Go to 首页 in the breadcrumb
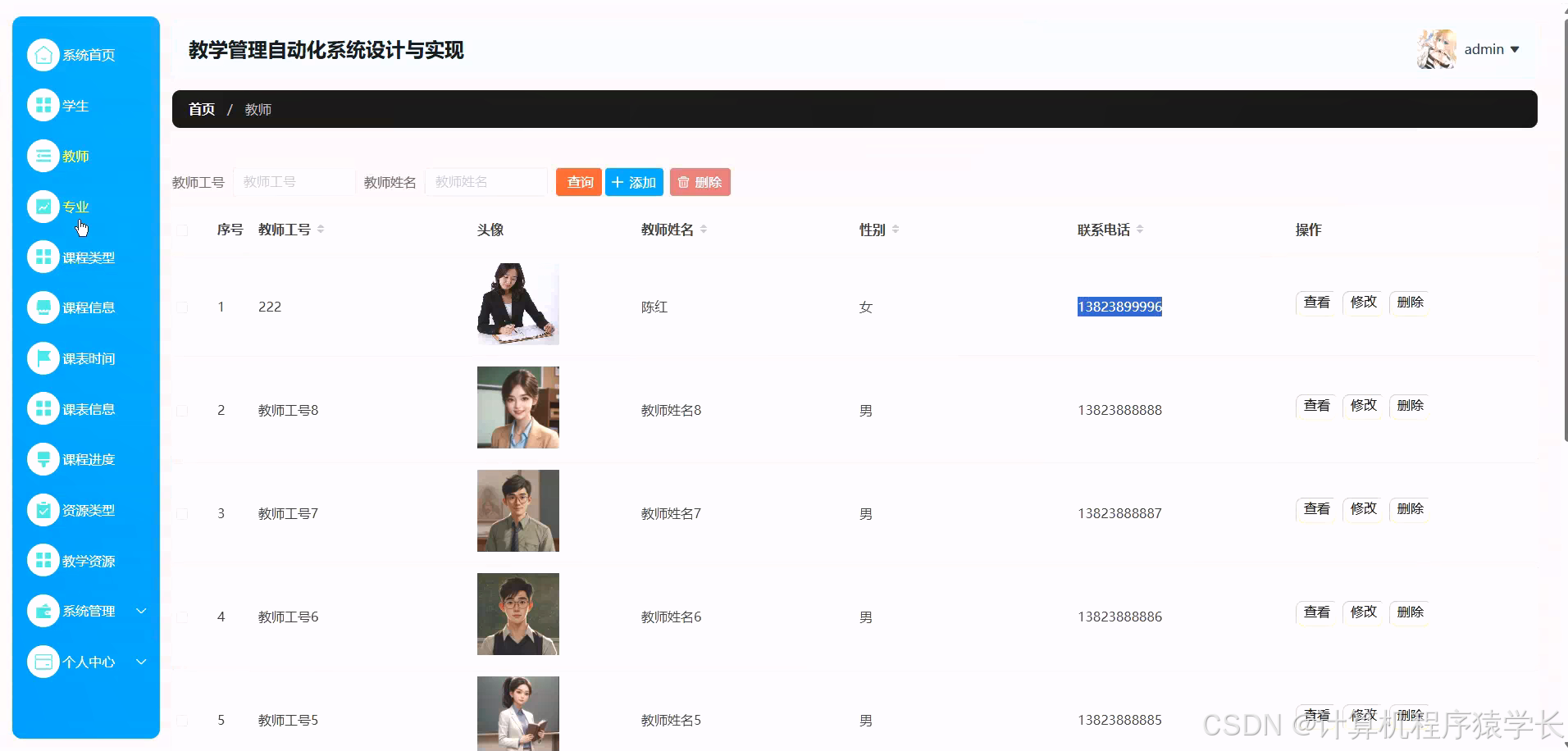Viewport: 1568px width, 751px height. [201, 108]
